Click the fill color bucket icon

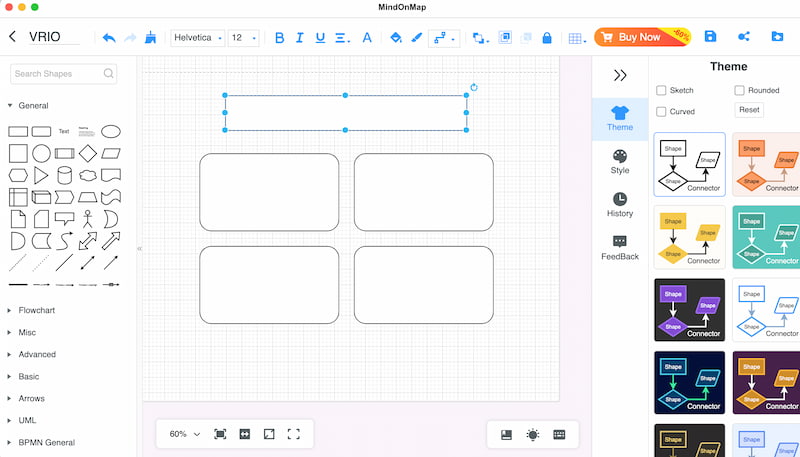pyautogui.click(x=395, y=38)
